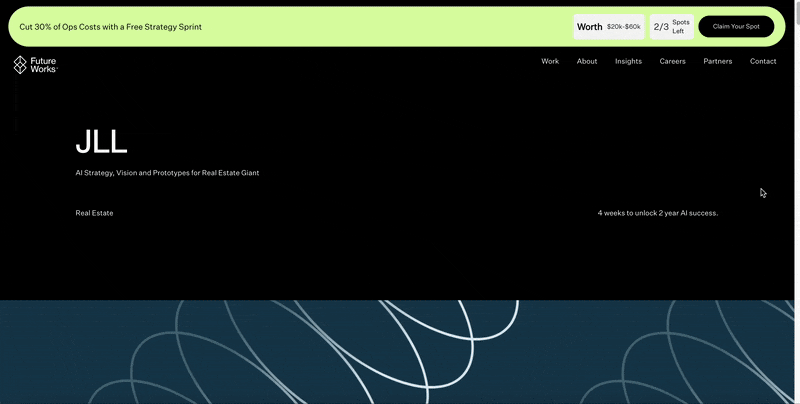Open the About page
800x404 pixels.
(x=587, y=61)
